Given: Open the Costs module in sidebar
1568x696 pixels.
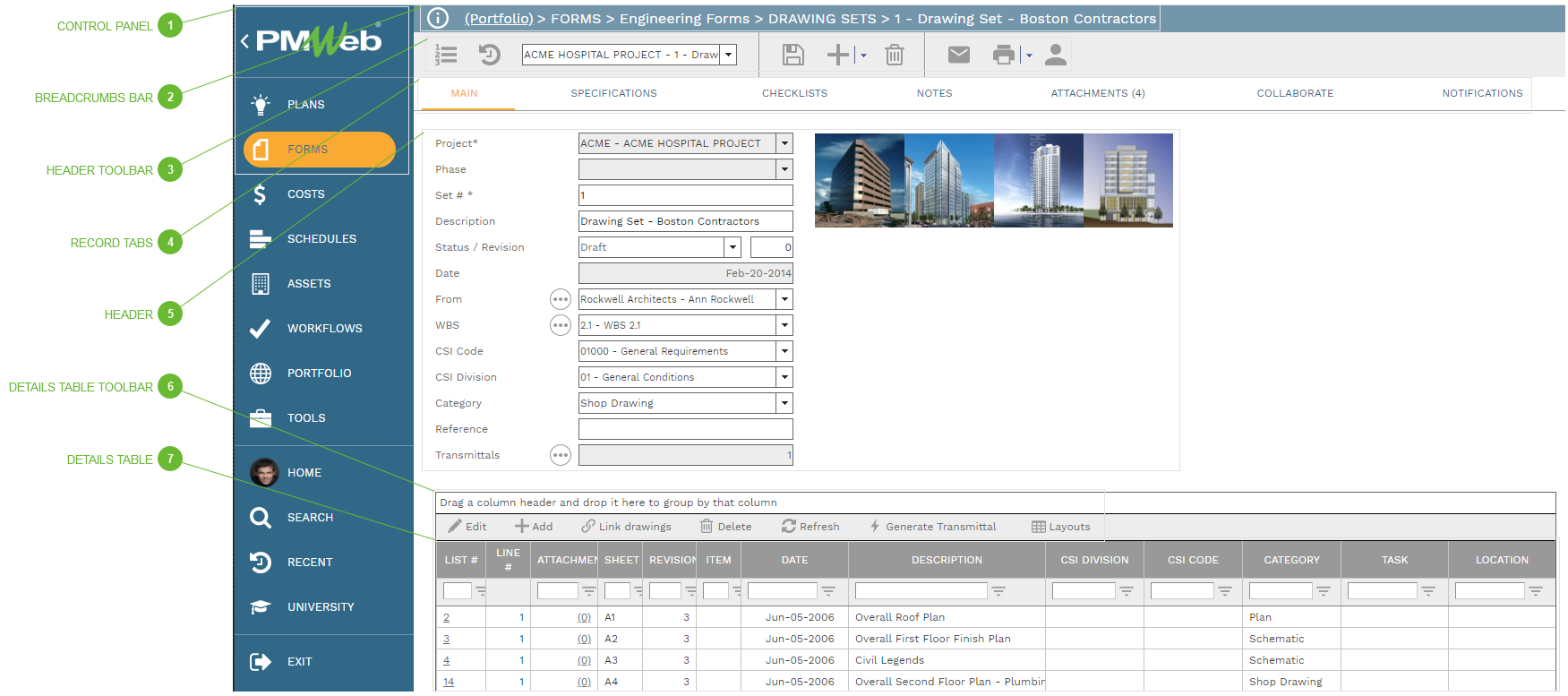Looking at the screenshot, I should point(305,194).
